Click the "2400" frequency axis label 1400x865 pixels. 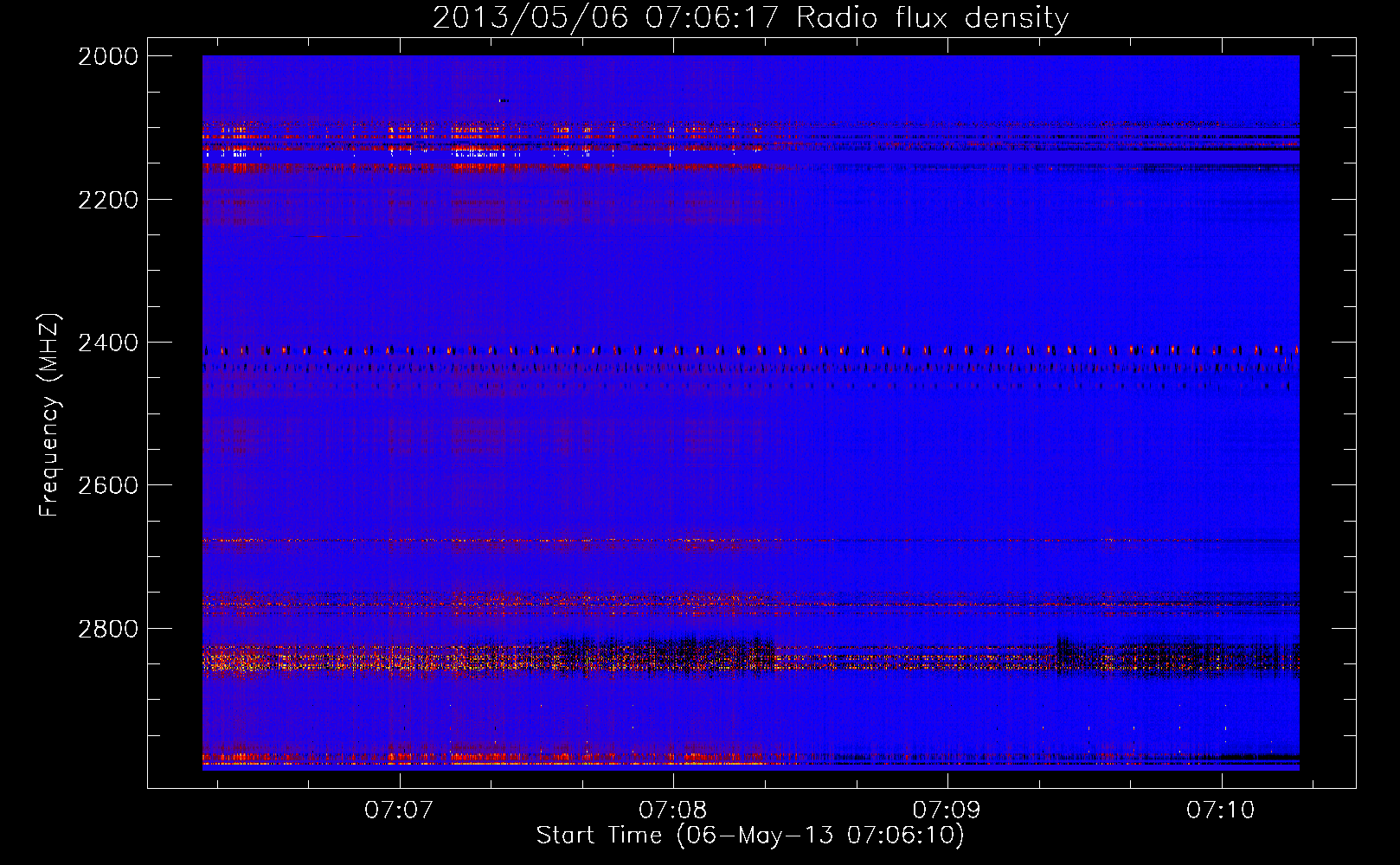point(108,343)
